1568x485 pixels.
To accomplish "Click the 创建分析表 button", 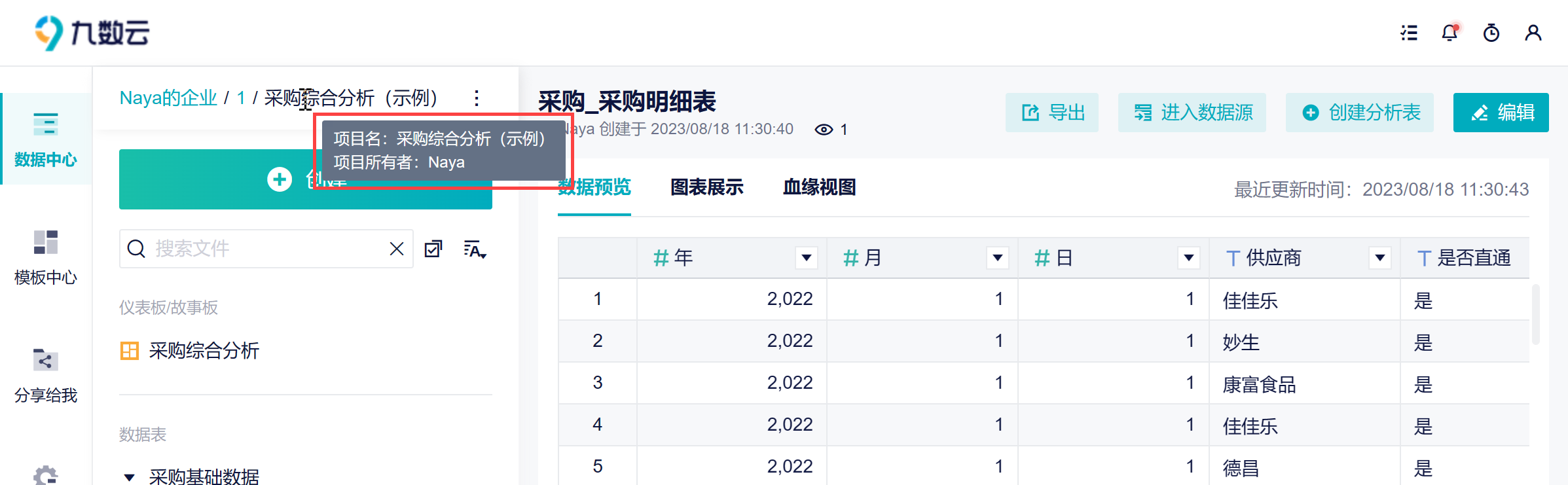I will tap(1360, 113).
